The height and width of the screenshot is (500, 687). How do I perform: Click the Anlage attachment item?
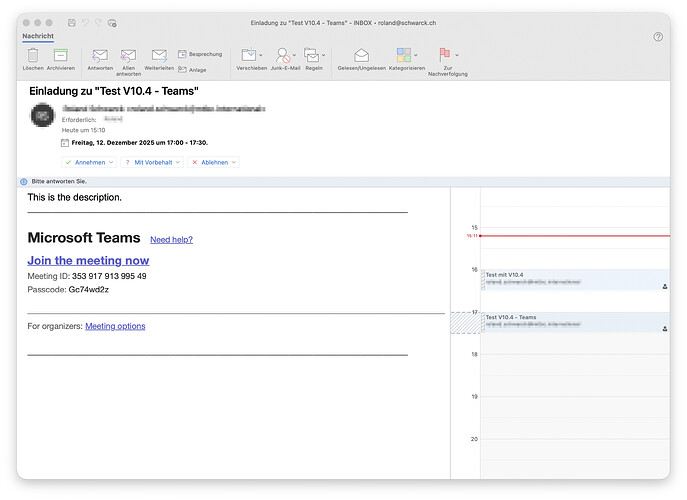tap(192, 70)
